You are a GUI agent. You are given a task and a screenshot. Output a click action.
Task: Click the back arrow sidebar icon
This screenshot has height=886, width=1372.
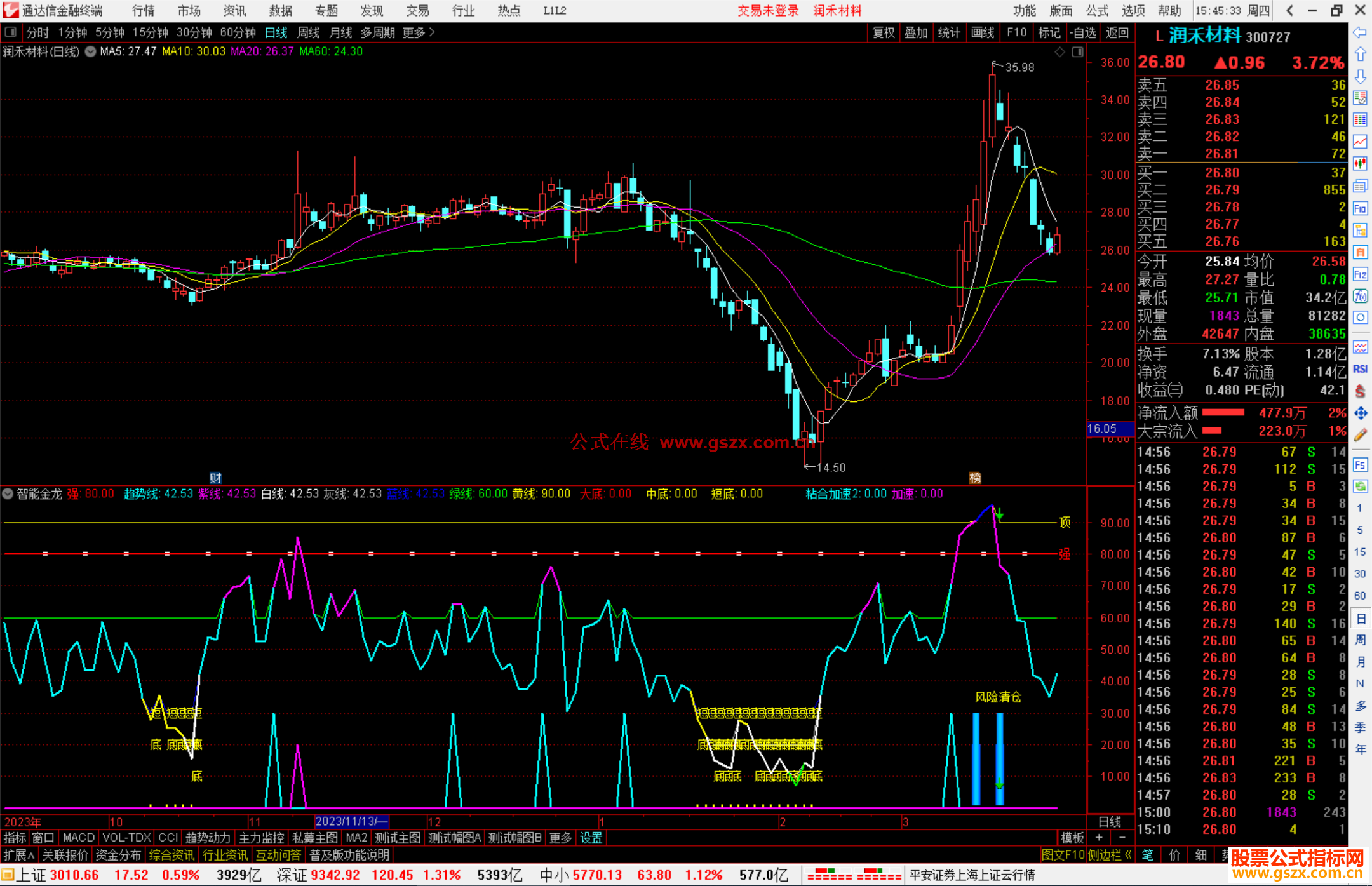tap(1360, 32)
